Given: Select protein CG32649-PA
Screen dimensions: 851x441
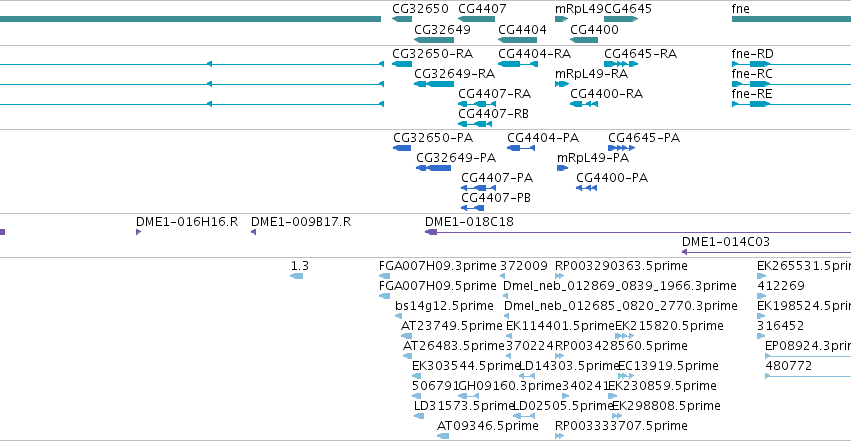Looking at the screenshot, I should [x=434, y=168].
